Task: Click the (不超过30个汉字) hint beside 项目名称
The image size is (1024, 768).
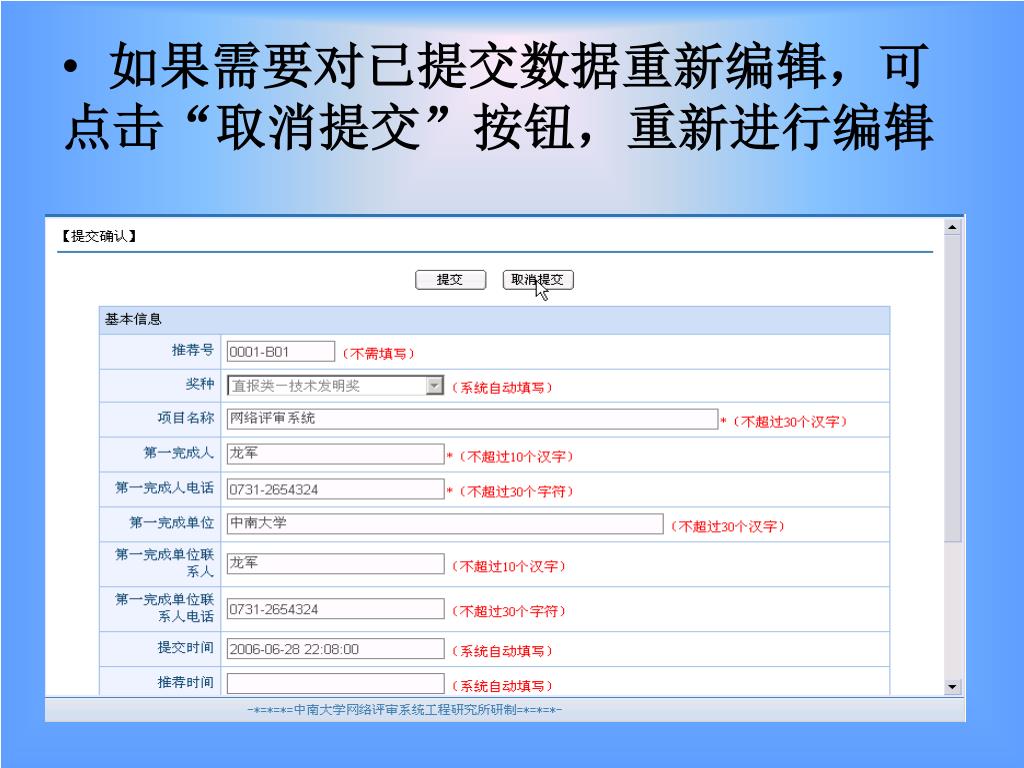Action: click(x=789, y=422)
